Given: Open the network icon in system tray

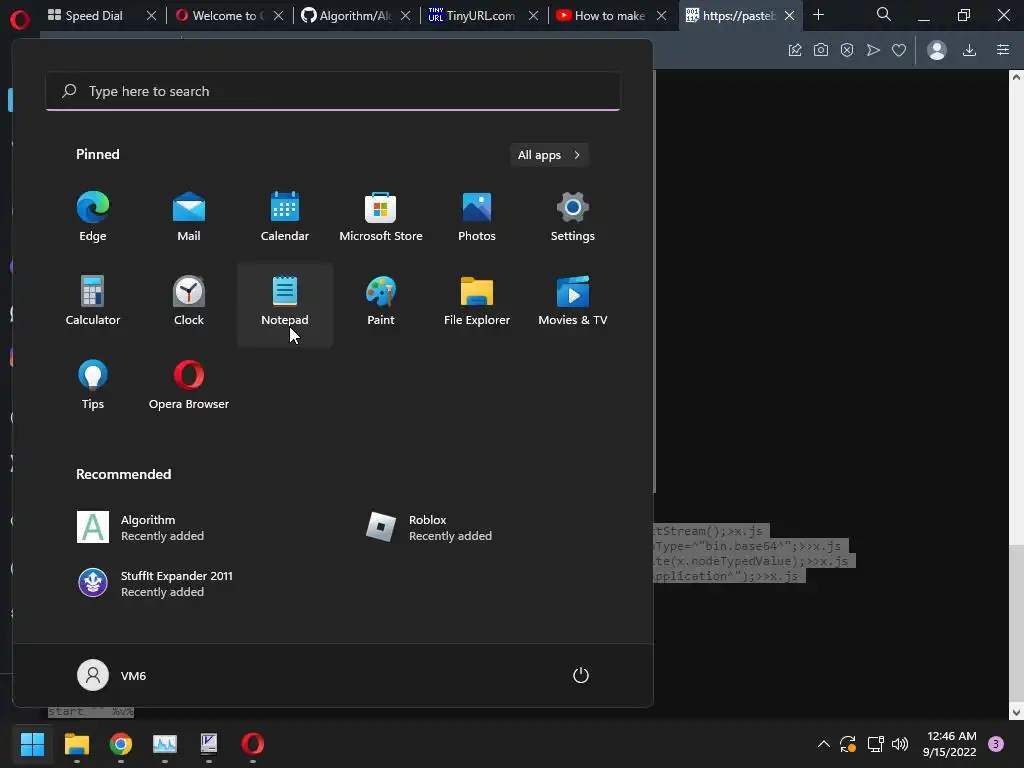Looking at the screenshot, I should point(875,744).
